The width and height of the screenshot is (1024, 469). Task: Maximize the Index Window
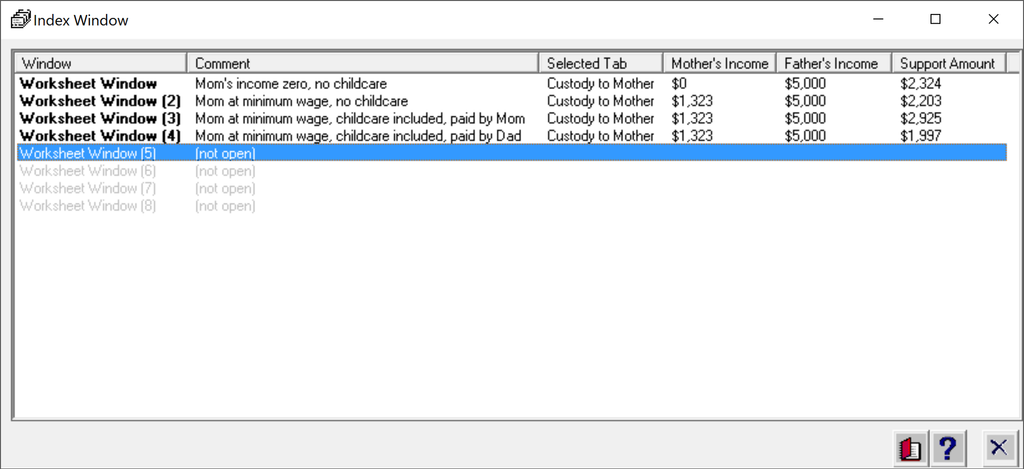tap(936, 19)
